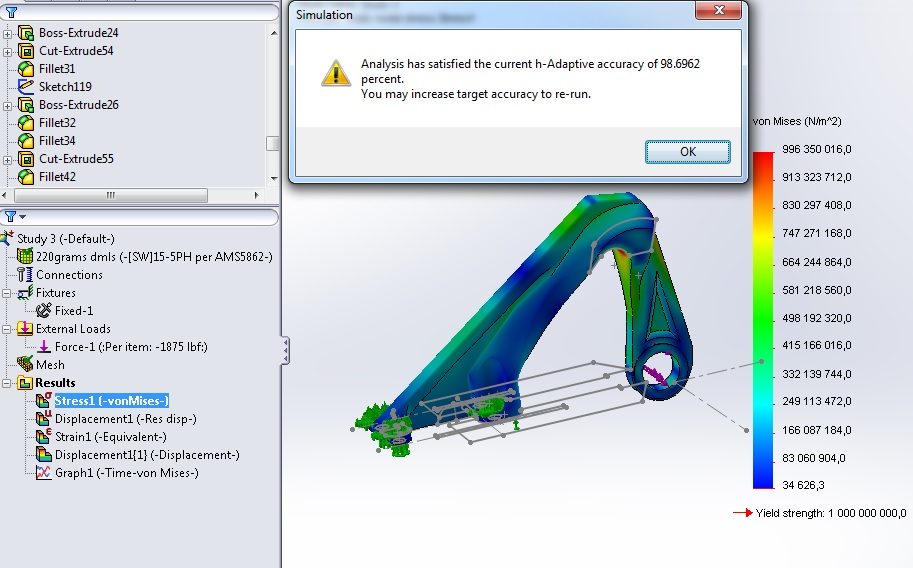This screenshot has height=568, width=913.
Task: Click the Mesh icon in the study tree
Action: tap(24, 365)
